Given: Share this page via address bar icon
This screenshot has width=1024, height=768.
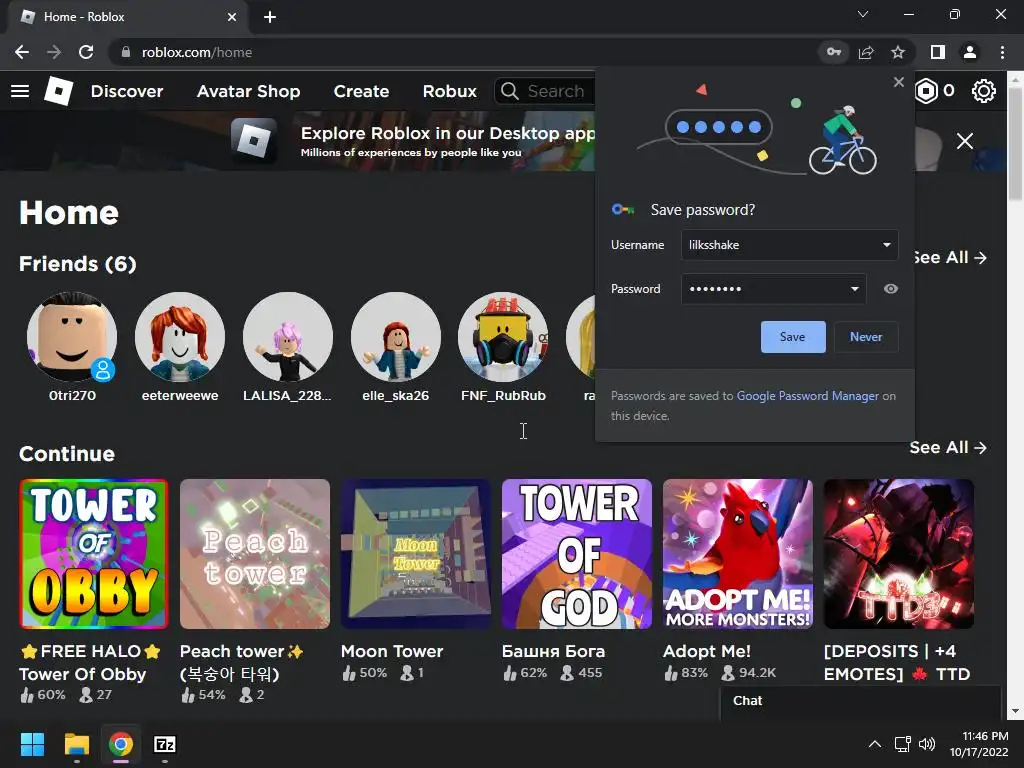Looking at the screenshot, I should 866,52.
